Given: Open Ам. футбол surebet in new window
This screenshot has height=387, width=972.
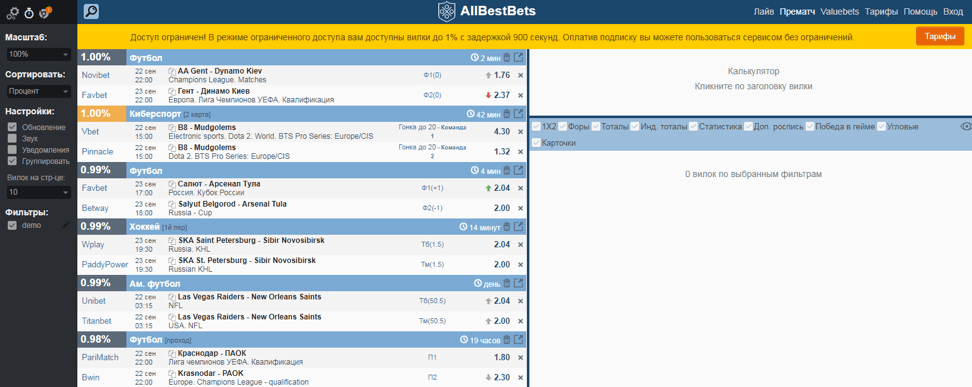Looking at the screenshot, I should point(519,283).
